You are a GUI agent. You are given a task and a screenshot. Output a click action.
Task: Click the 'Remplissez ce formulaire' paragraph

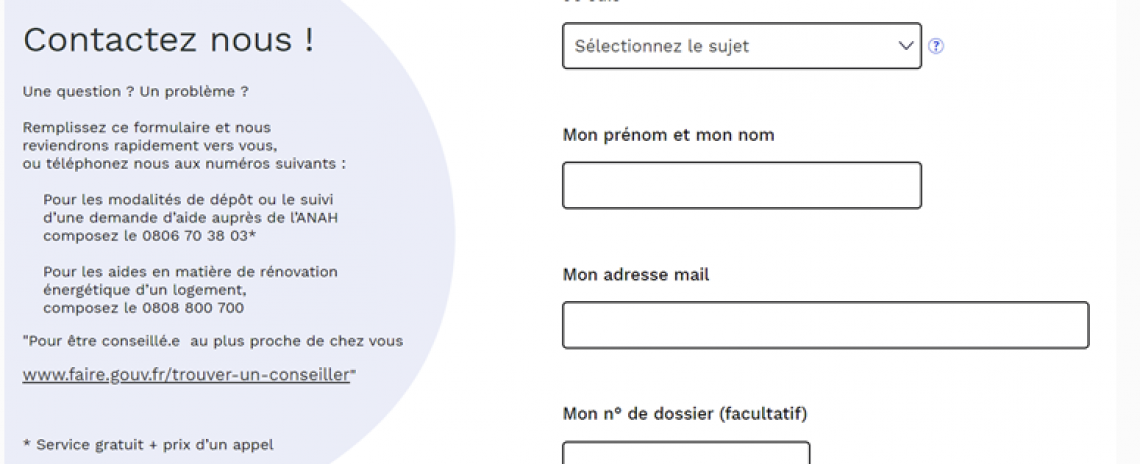146,128
